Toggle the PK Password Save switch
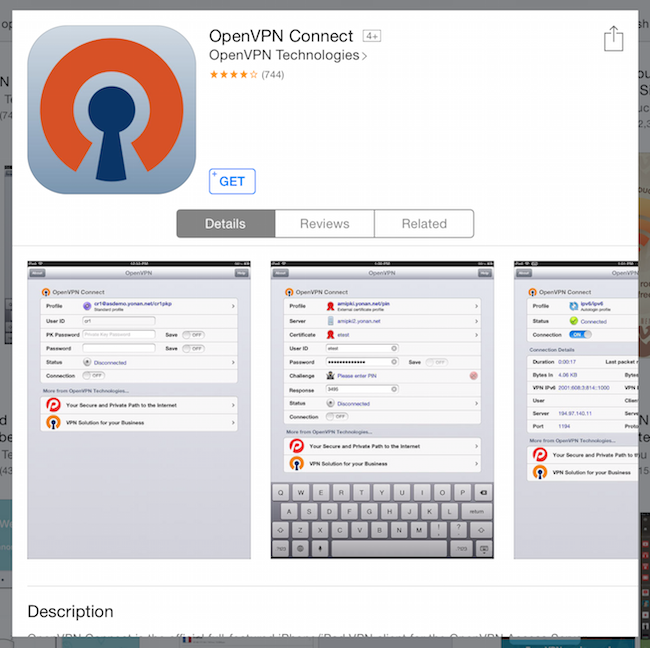The height and width of the screenshot is (648, 650). 193,334
